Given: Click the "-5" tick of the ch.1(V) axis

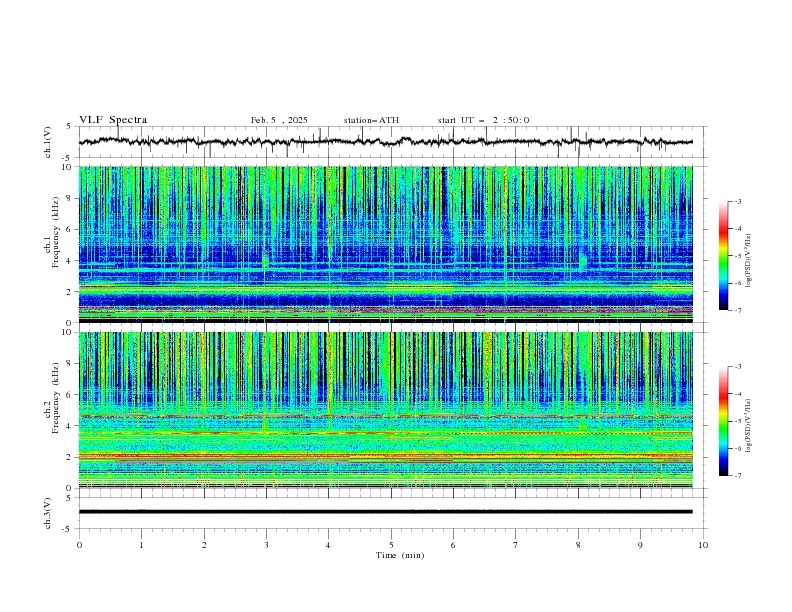Looking at the screenshot, I should pos(66,158).
